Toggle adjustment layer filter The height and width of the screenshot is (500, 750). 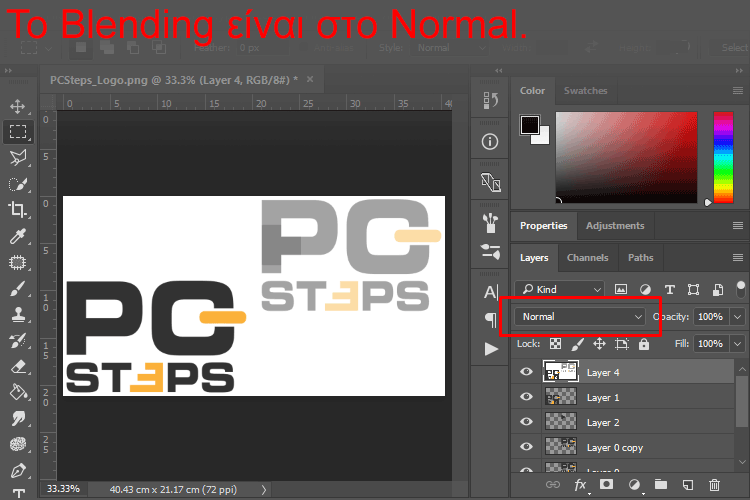point(645,289)
